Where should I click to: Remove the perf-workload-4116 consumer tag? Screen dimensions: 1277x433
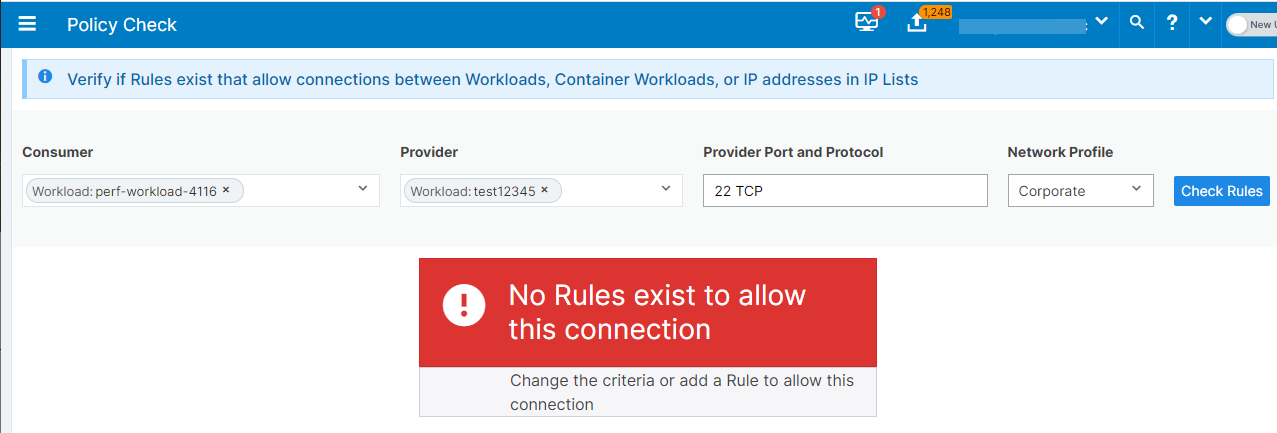(x=226, y=189)
